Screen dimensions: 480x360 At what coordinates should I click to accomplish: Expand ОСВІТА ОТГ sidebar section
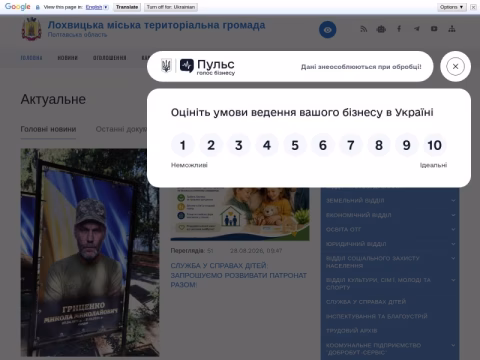click(x=390, y=229)
